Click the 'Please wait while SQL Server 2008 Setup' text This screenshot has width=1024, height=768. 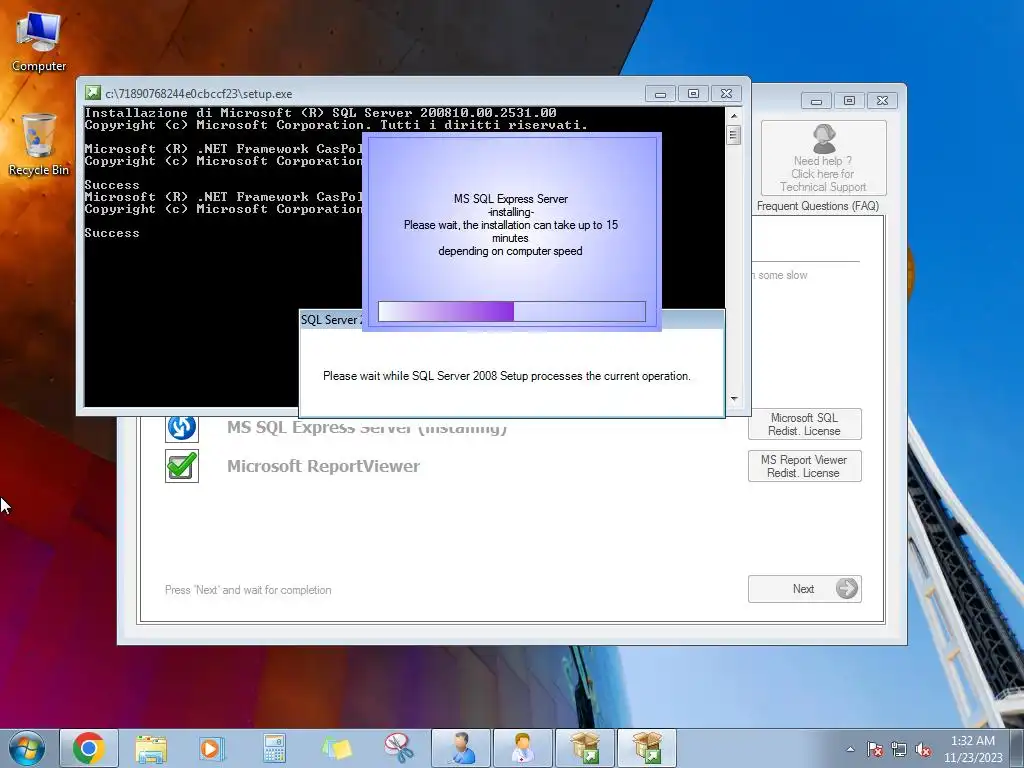click(x=507, y=376)
